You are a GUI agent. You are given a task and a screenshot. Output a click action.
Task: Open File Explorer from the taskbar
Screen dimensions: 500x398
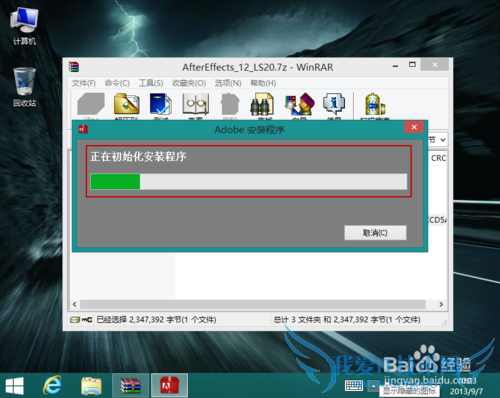coord(91,386)
